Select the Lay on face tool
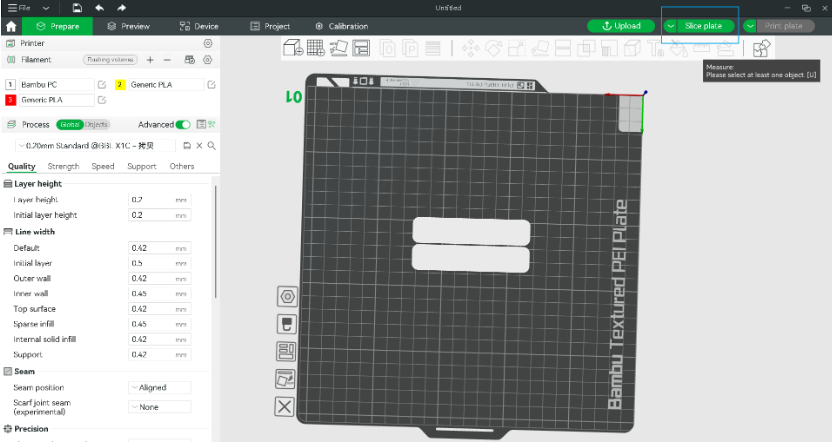 540,49
